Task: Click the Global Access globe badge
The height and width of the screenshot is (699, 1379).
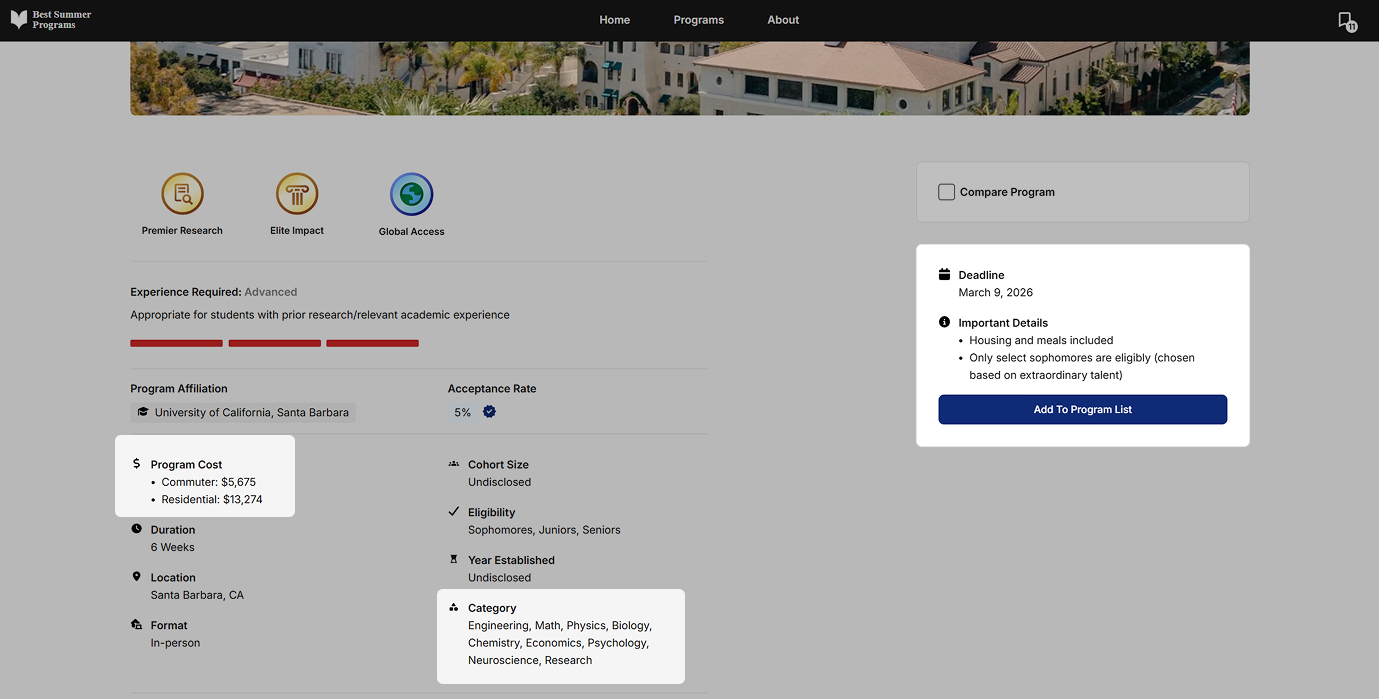Action: [x=412, y=194]
